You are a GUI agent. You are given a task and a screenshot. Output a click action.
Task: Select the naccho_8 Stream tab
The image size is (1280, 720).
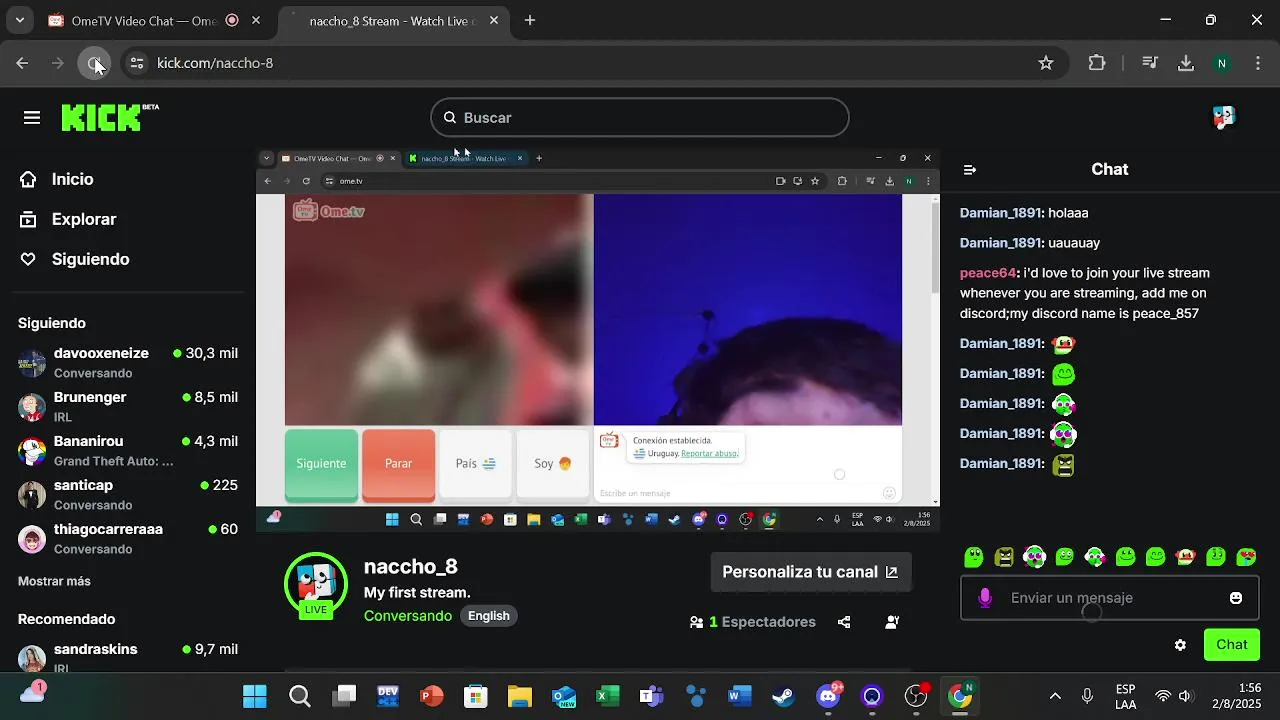coord(393,20)
